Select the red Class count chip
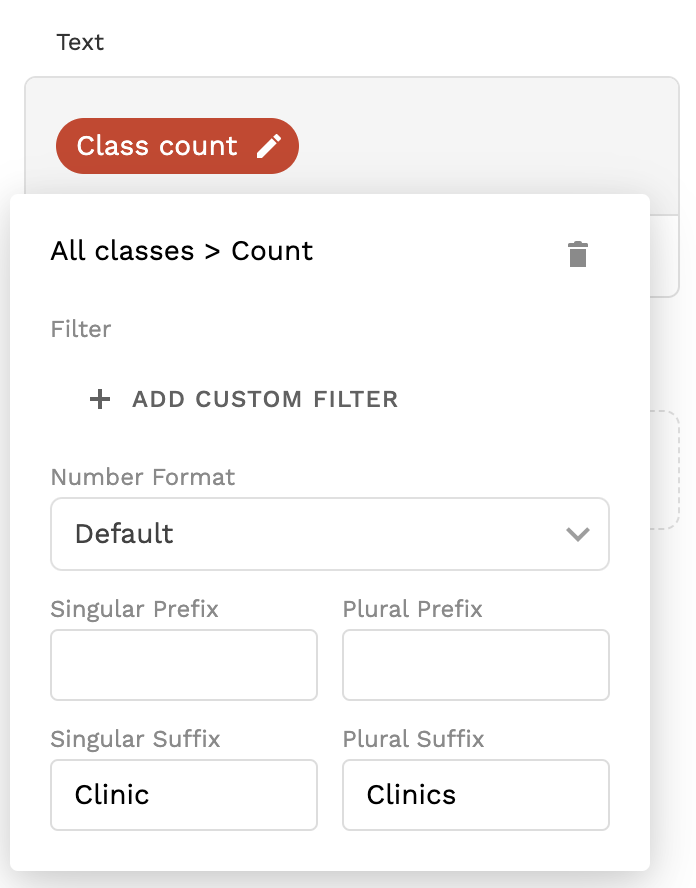The width and height of the screenshot is (696, 888). [x=157, y=147]
